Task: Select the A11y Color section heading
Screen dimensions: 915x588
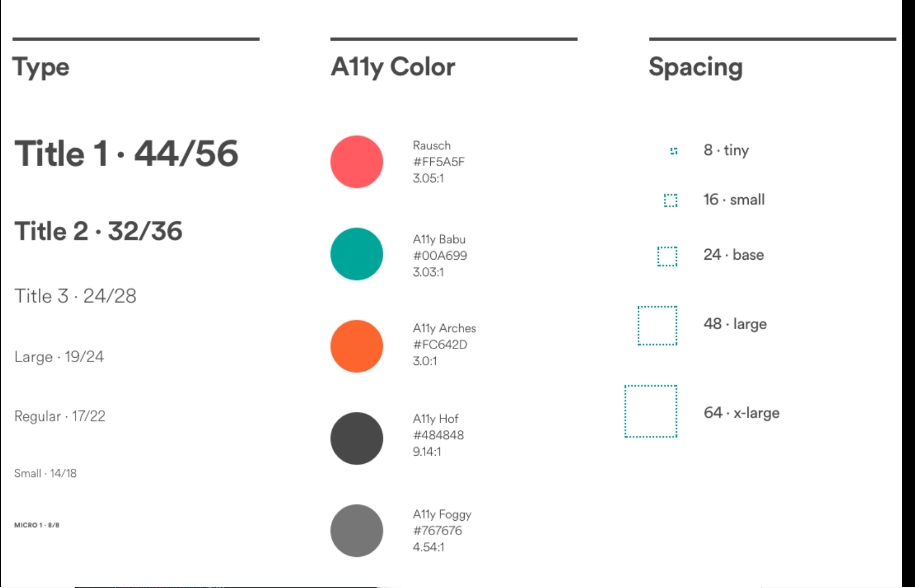Action: (393, 67)
